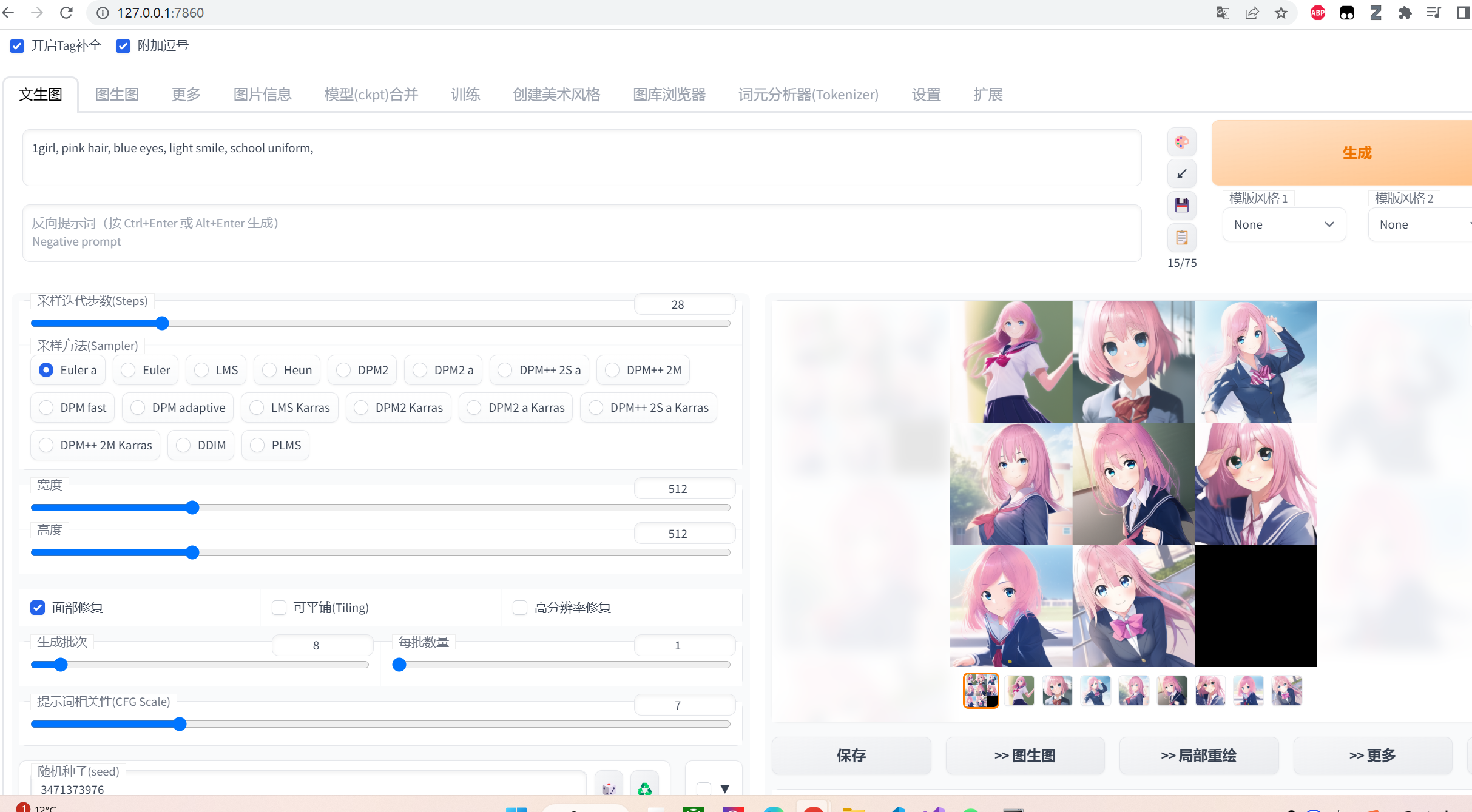Screen dimensions: 1472x812
Task: Enable the 高分辨率修复 checkbox
Action: [520, 608]
